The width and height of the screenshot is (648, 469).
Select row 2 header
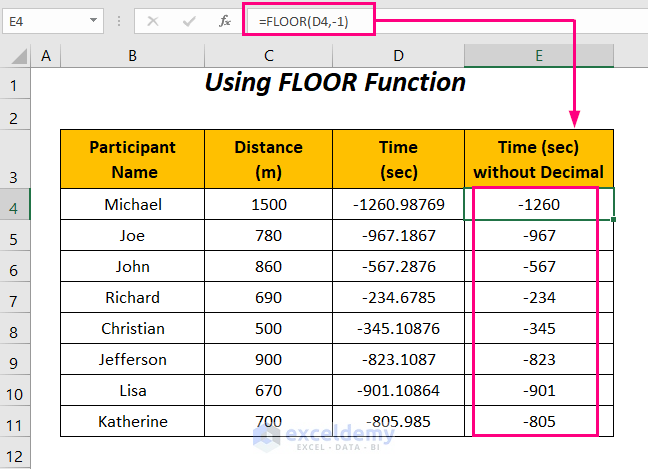coord(14,115)
